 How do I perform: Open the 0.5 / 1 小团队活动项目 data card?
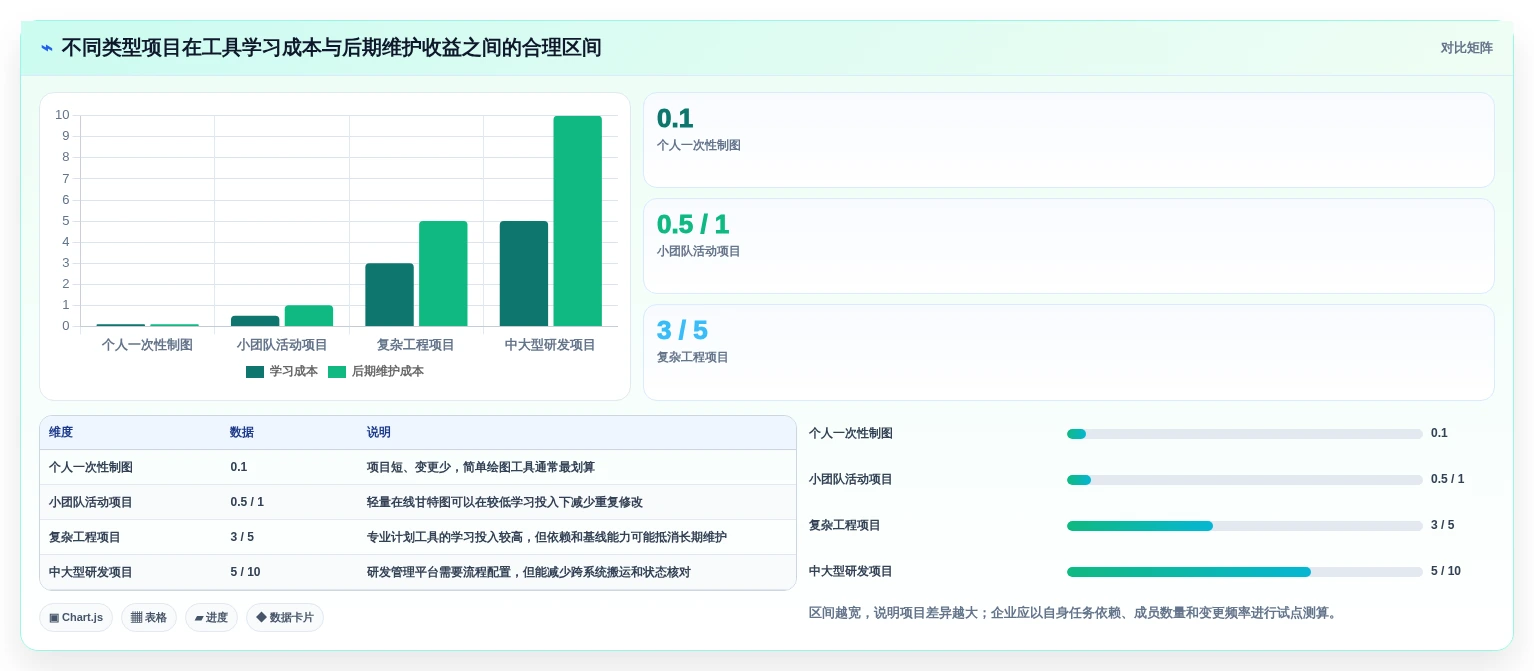(x=1068, y=246)
